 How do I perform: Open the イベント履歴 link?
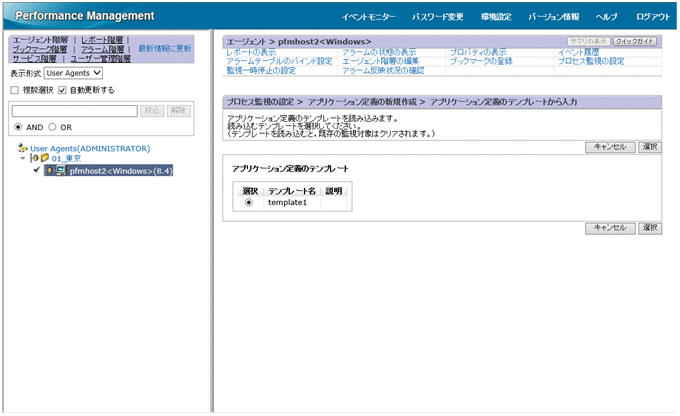(579, 52)
